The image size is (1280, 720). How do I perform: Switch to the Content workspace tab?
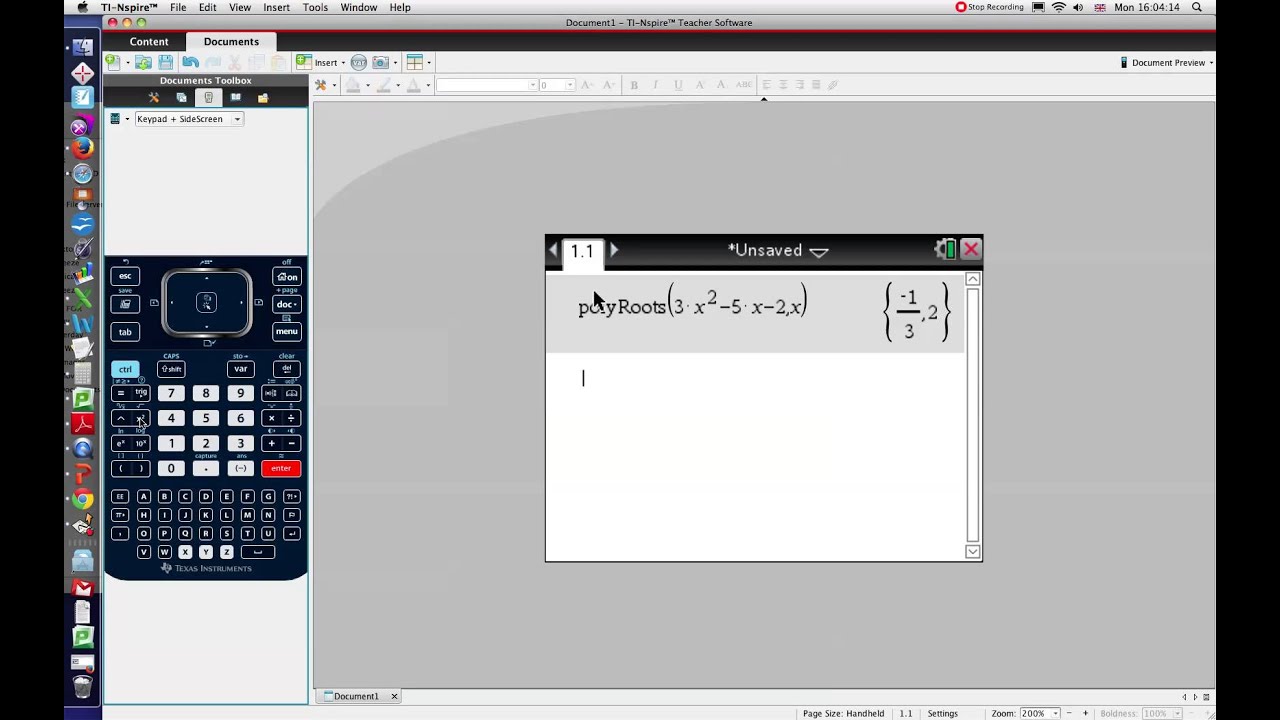149,41
